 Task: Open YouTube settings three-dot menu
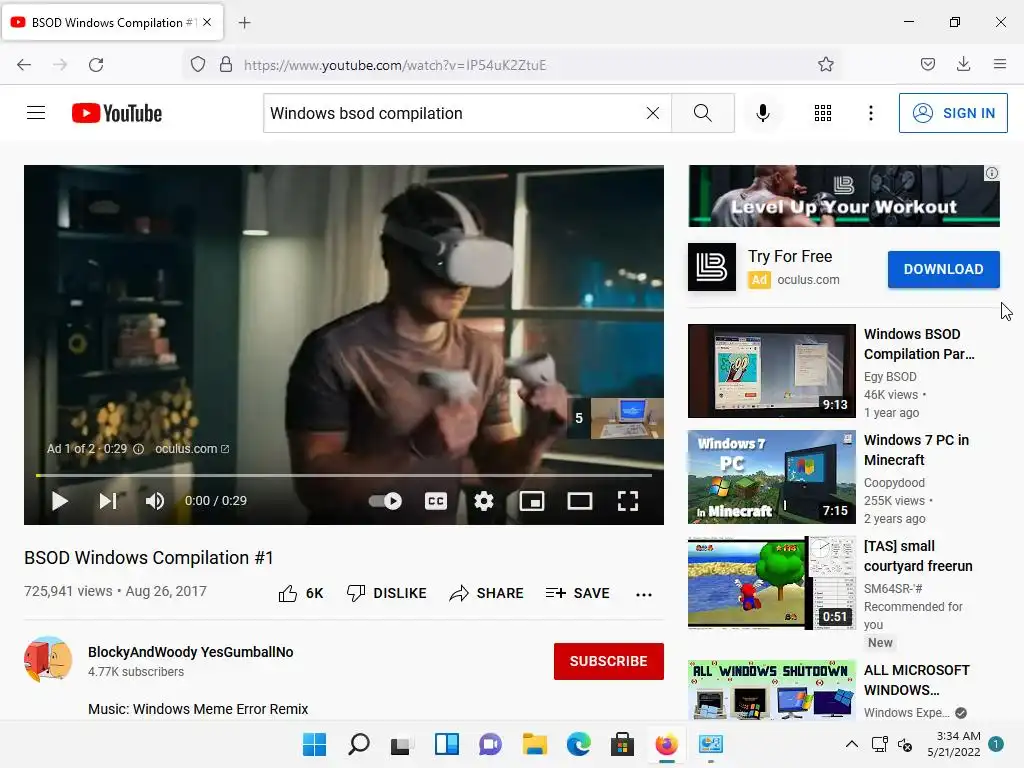pos(871,113)
